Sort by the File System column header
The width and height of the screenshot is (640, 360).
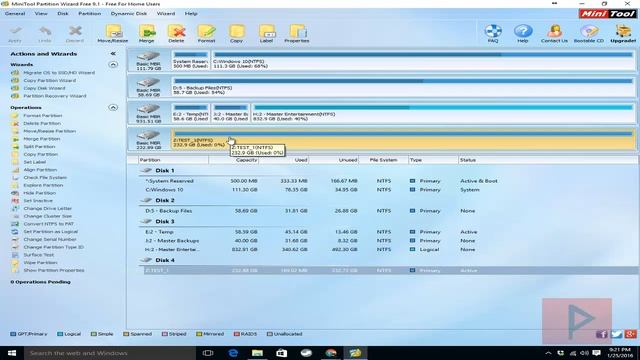pos(383,160)
